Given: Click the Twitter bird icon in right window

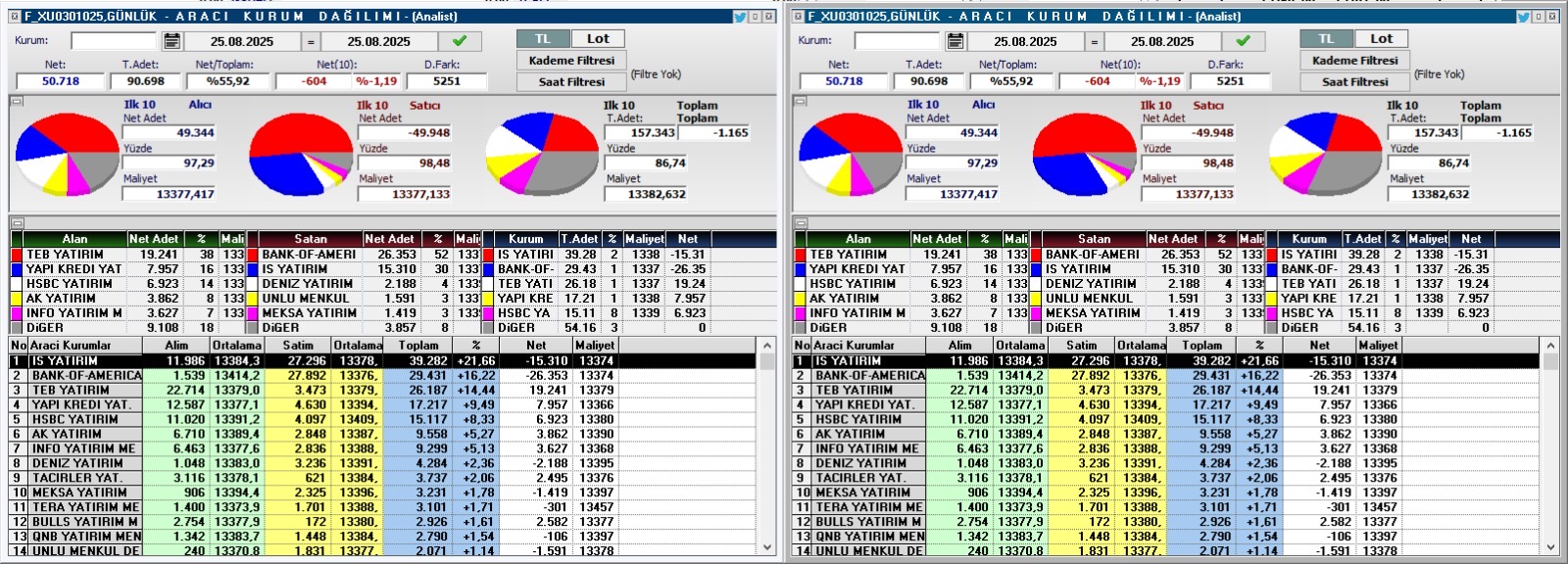Looking at the screenshot, I should [x=1524, y=17].
